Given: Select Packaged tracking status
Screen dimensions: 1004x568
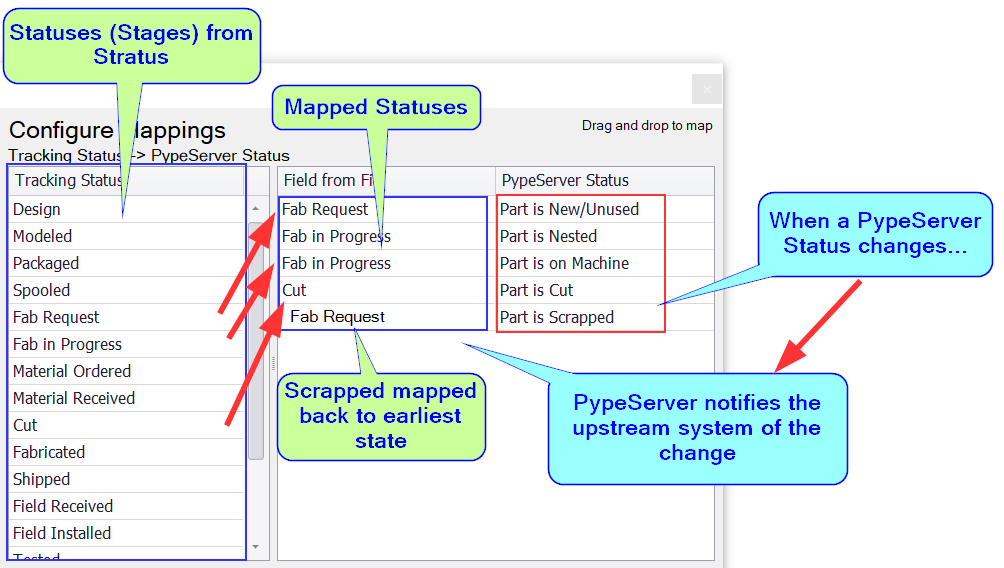Looking at the screenshot, I should (x=127, y=263).
